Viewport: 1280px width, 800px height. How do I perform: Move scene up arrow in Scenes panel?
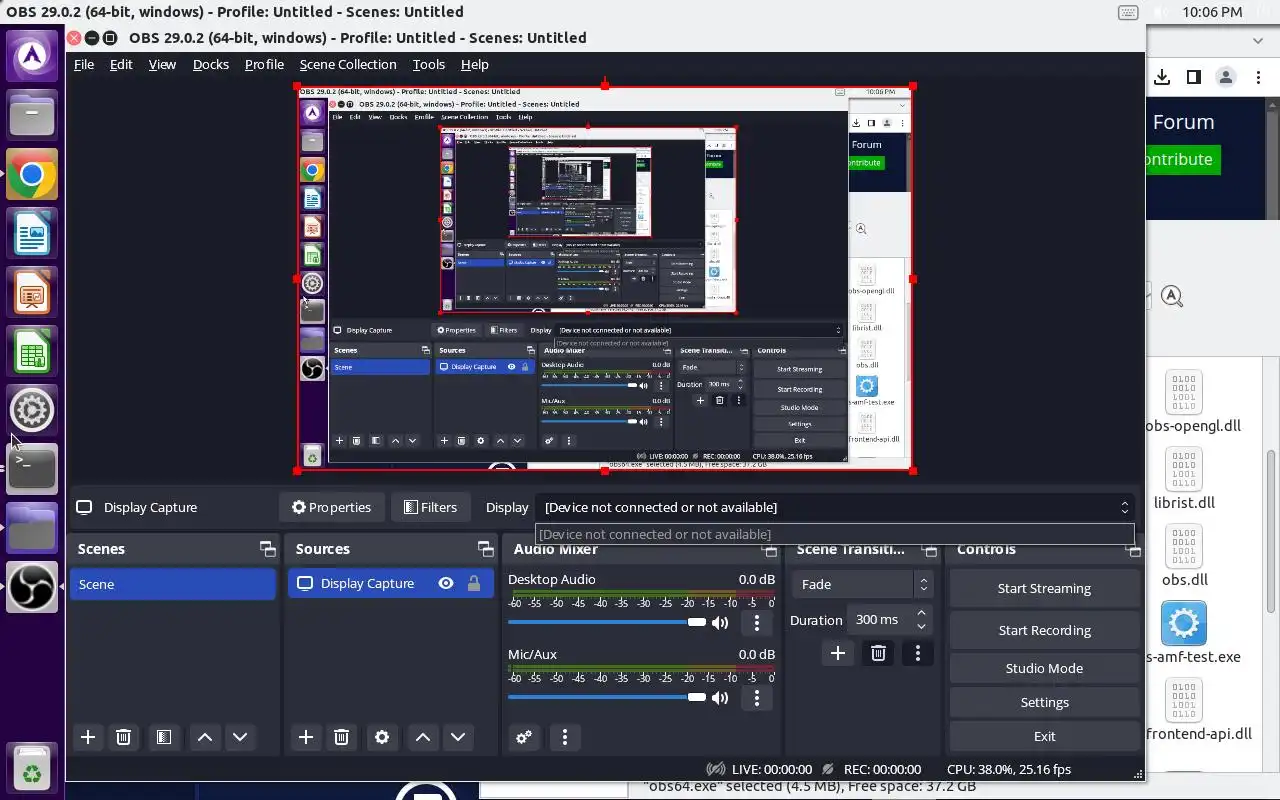[x=205, y=737]
